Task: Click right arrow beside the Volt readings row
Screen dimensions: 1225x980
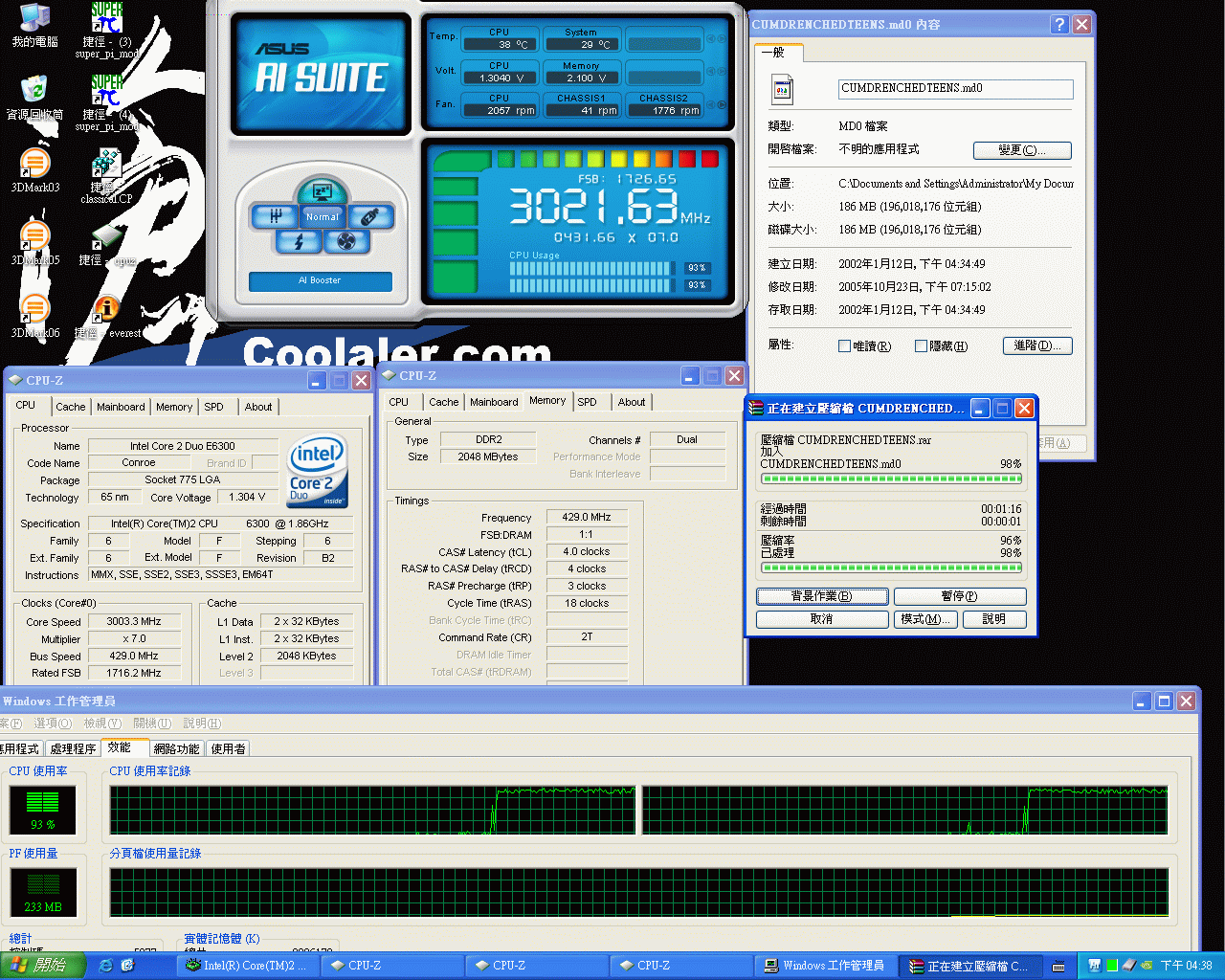Action: [722, 71]
